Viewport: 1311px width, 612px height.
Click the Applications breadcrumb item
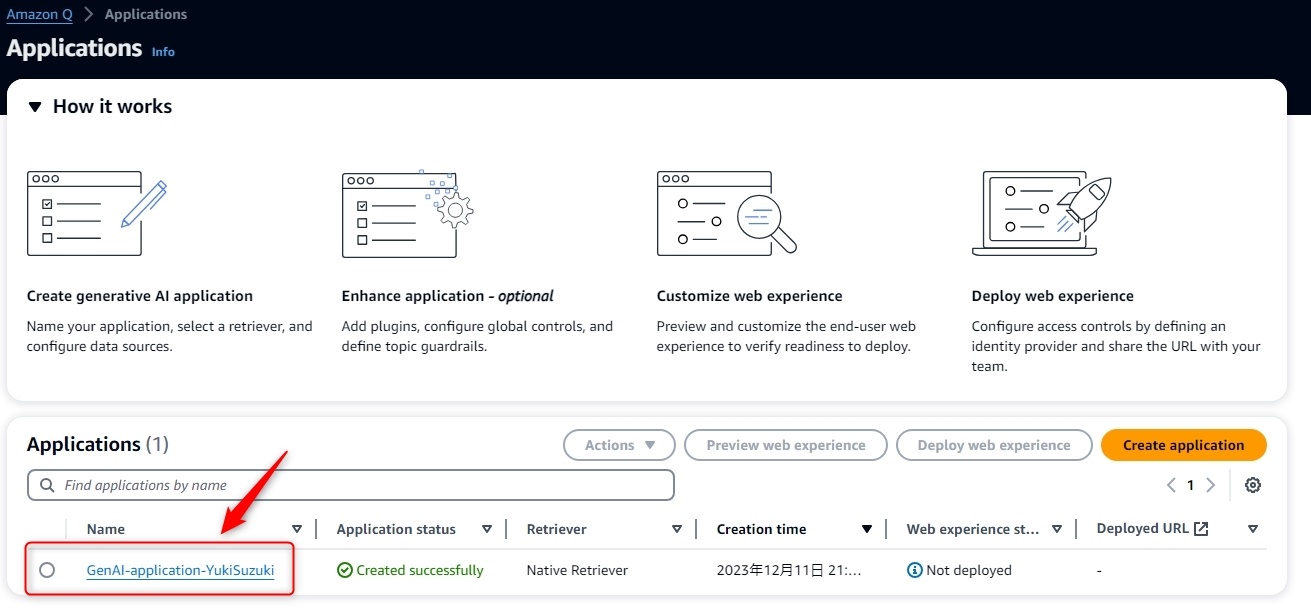click(x=146, y=14)
